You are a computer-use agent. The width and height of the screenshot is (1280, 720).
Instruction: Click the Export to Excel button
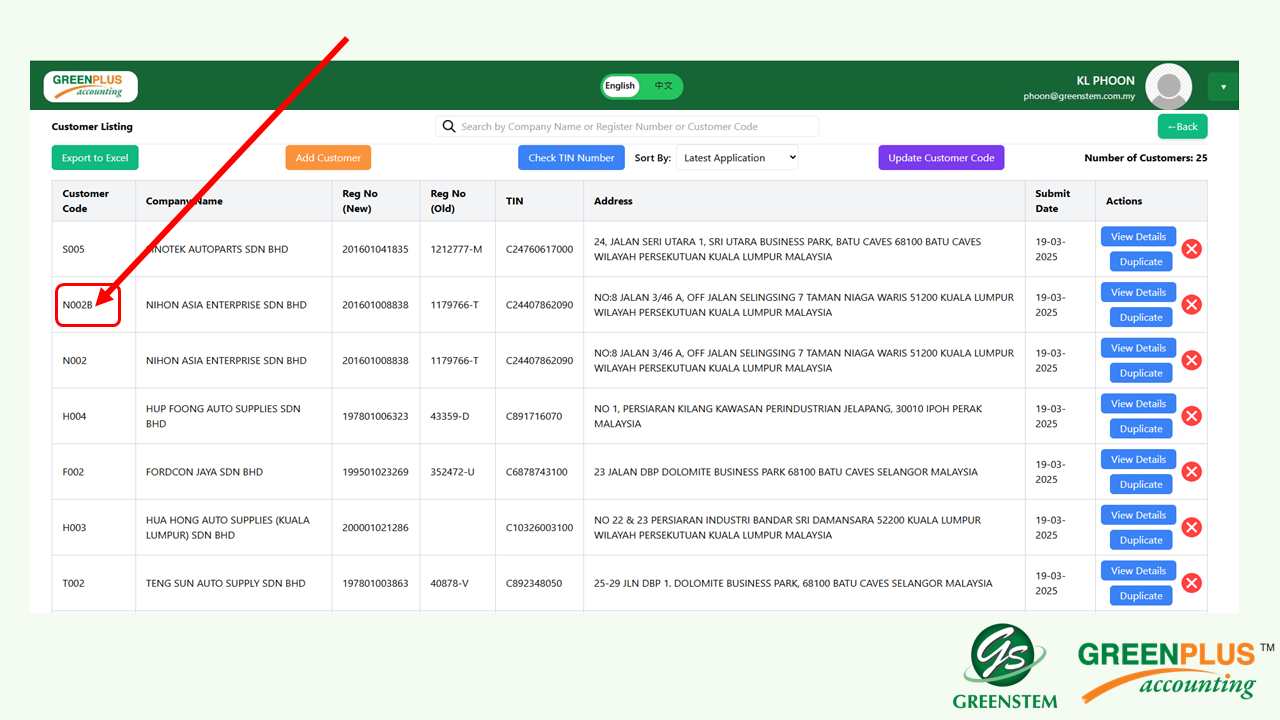[x=95, y=158]
